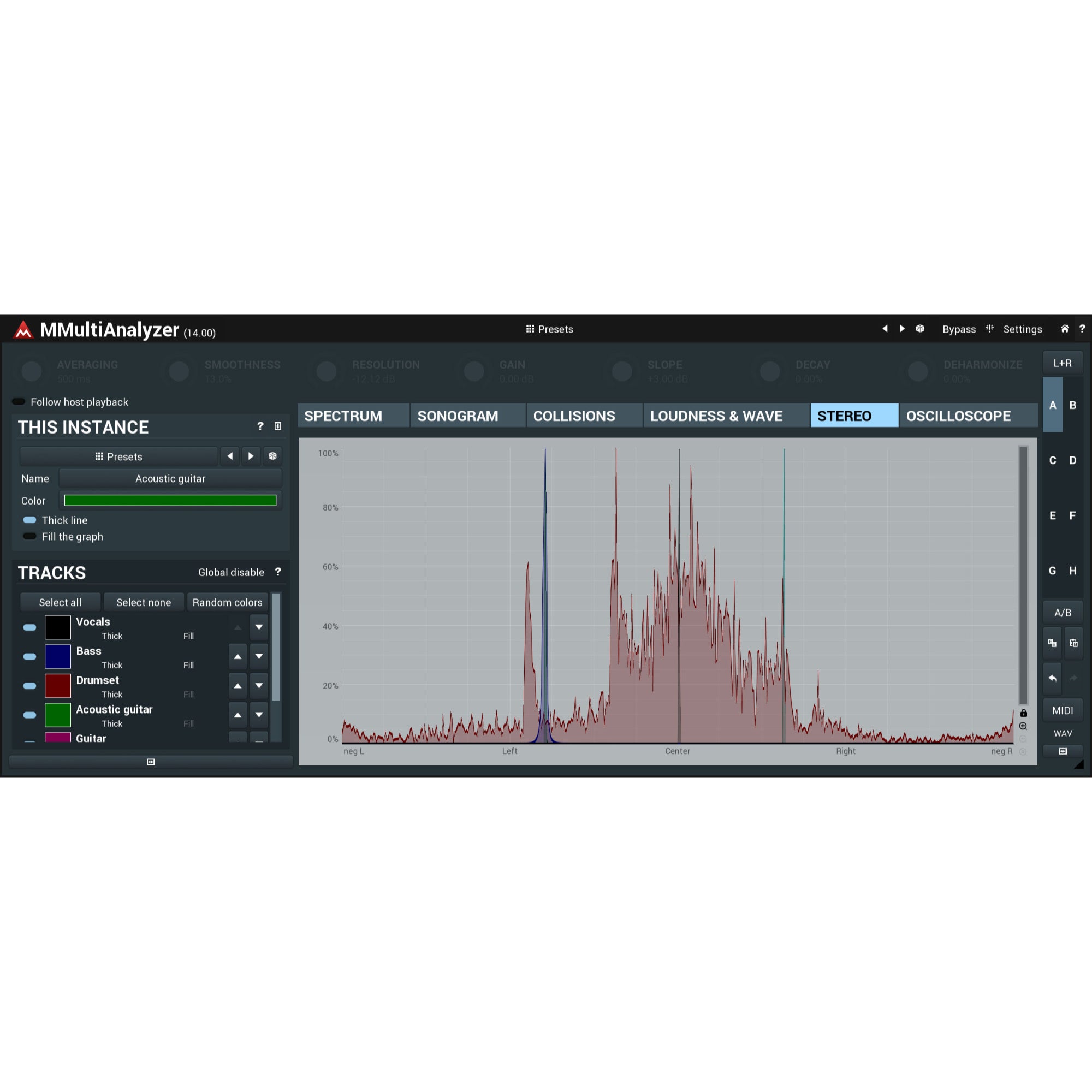Select next This Instance preset

(x=251, y=456)
